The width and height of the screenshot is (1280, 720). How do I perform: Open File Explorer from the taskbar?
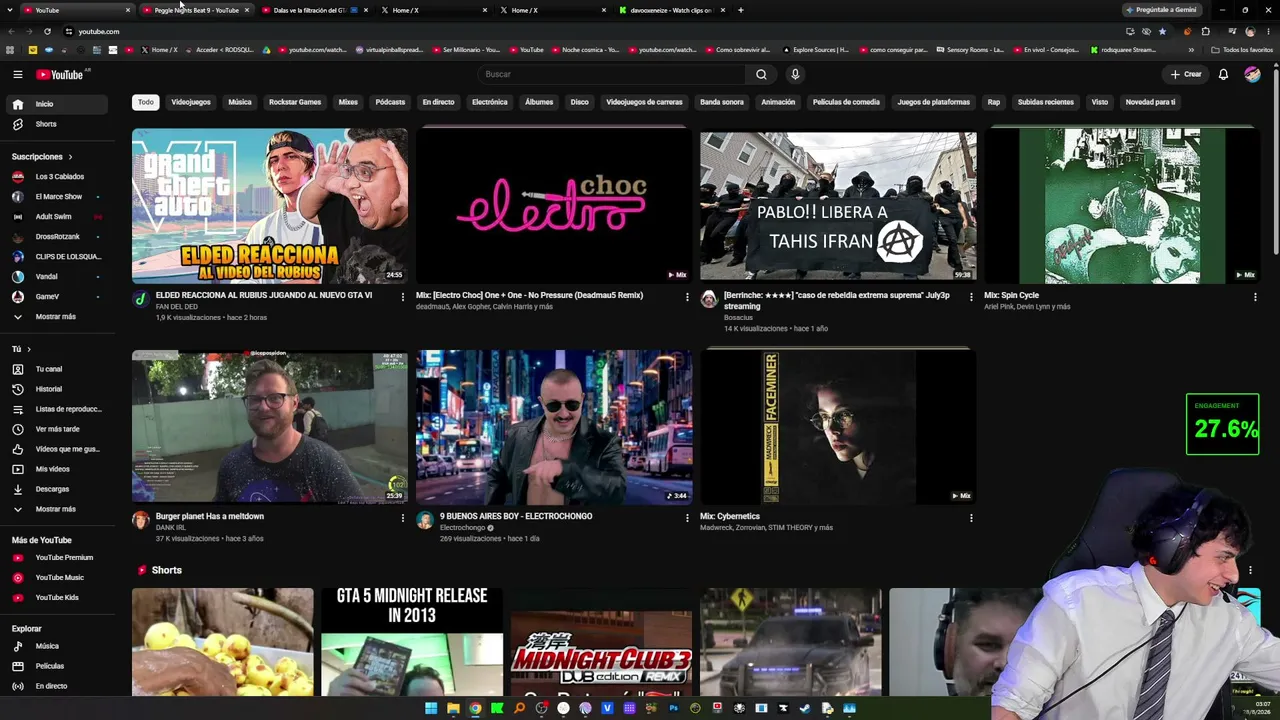[x=453, y=708]
